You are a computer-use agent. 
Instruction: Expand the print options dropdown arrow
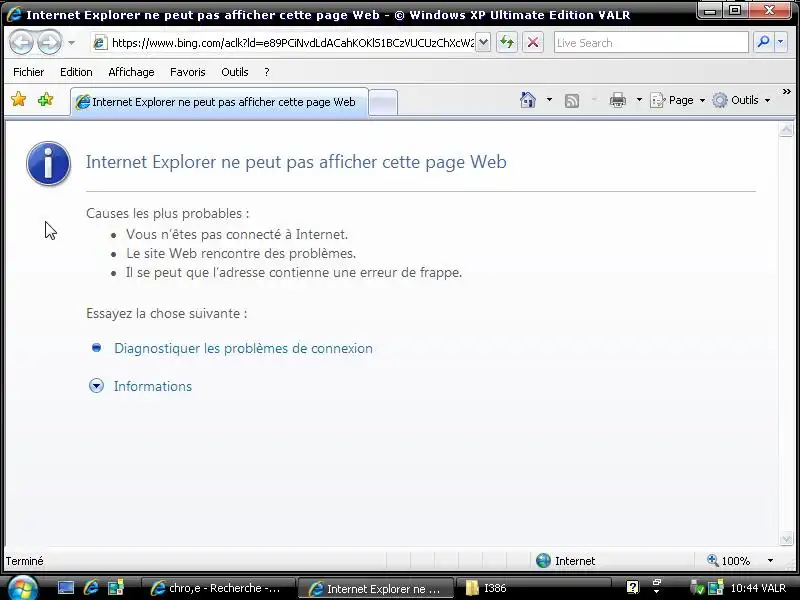[x=639, y=100]
